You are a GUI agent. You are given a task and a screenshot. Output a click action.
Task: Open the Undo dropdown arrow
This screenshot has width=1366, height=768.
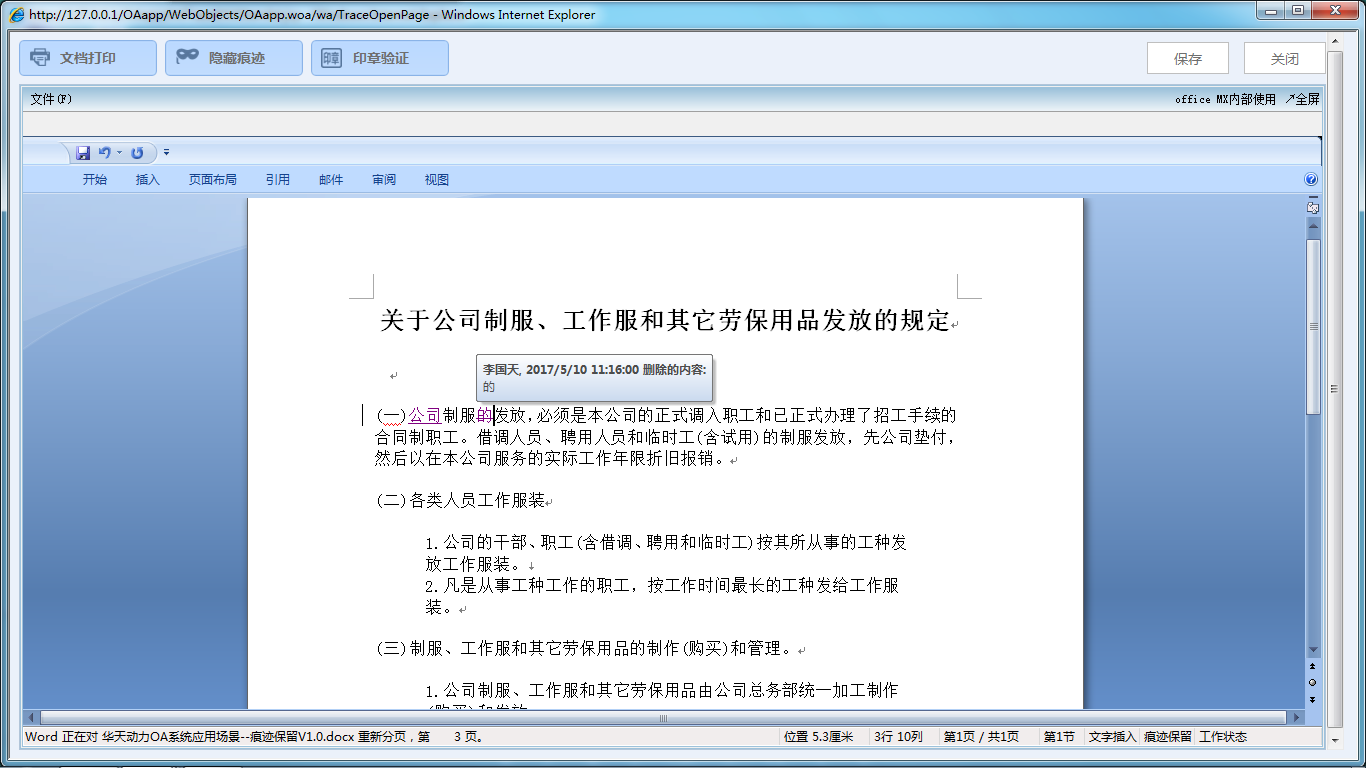coord(117,152)
